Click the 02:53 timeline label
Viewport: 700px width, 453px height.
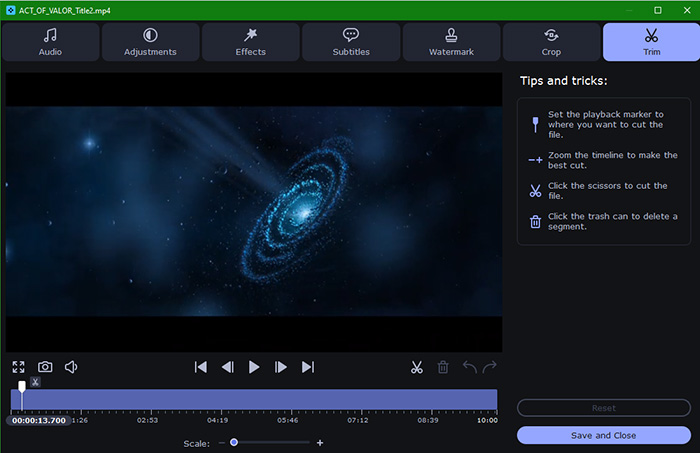tap(147, 420)
